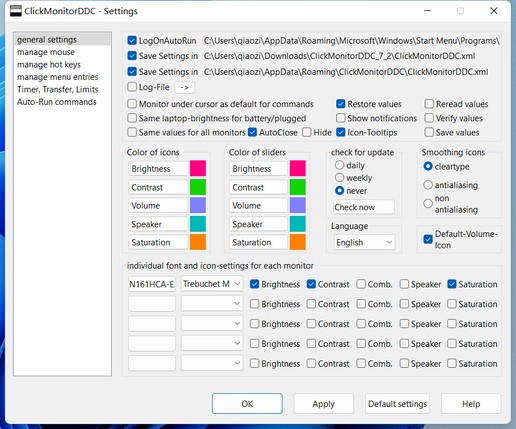Open the Saturation slider color swatch
The height and width of the screenshot is (429, 516).
pos(298,242)
